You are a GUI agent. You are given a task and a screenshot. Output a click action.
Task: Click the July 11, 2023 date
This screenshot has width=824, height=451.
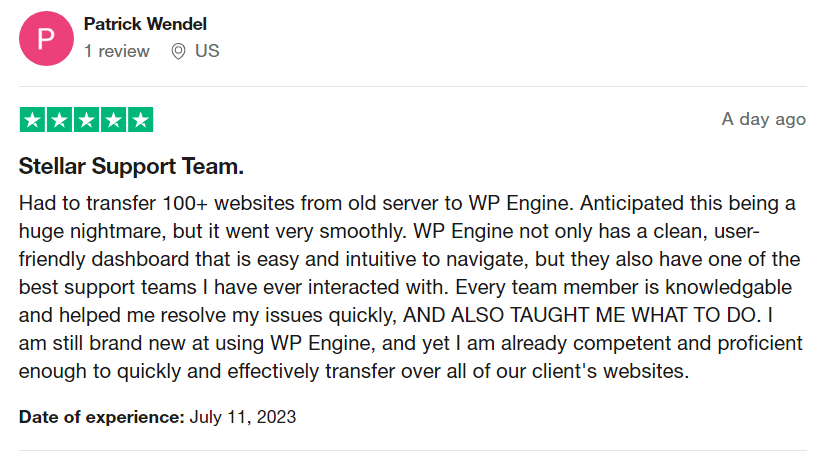click(x=243, y=416)
